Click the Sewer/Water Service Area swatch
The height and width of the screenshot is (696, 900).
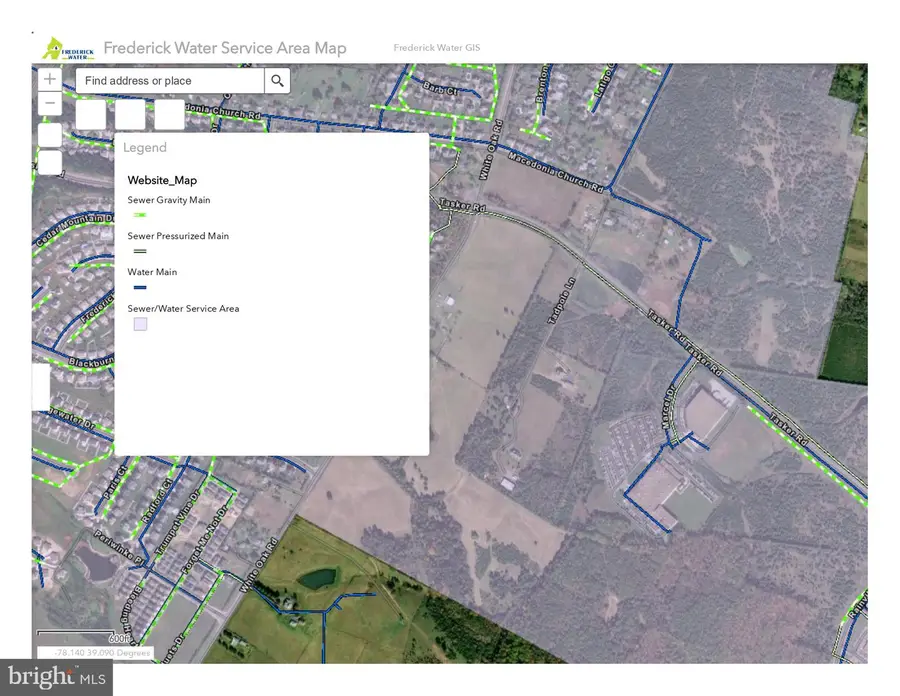(x=140, y=324)
